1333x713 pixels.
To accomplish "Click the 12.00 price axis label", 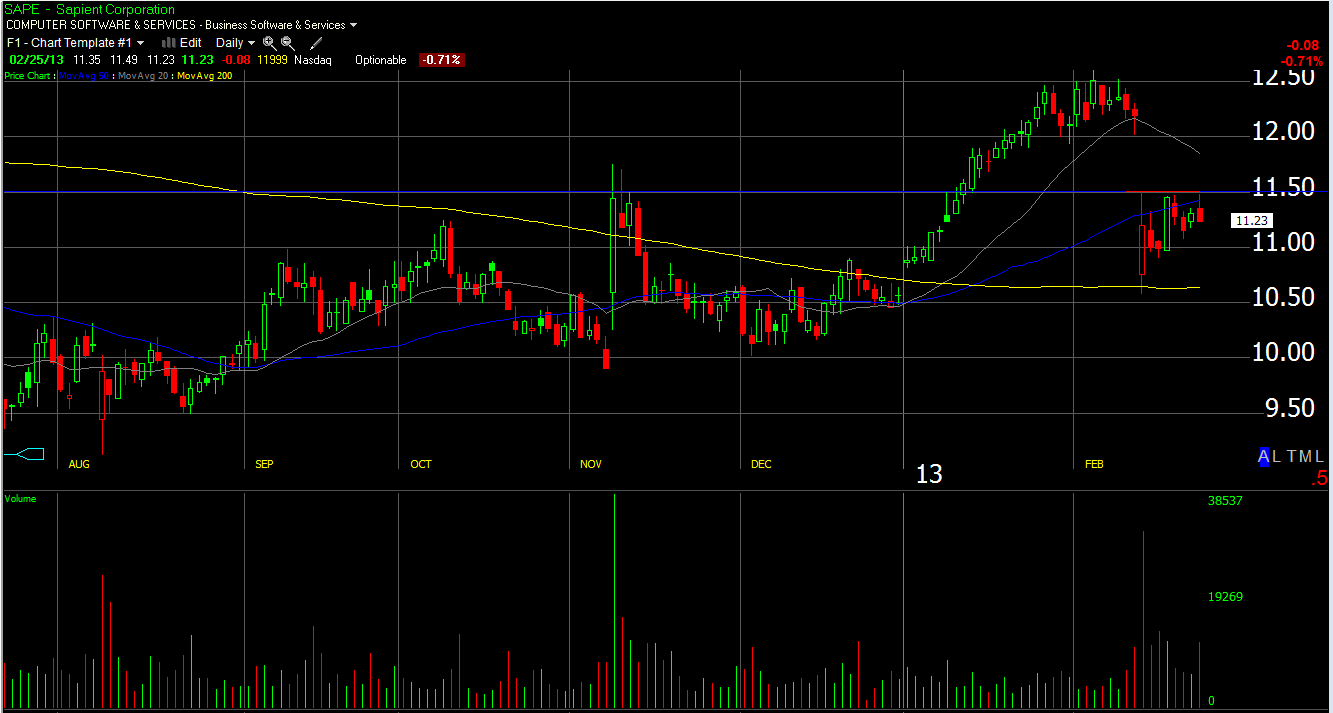I will click(x=1284, y=132).
